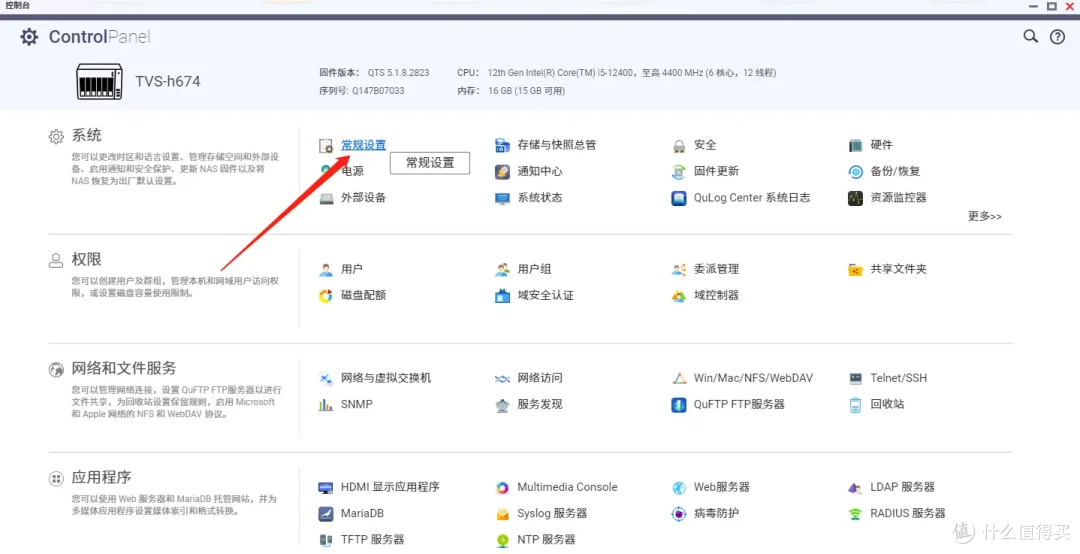Click the memory text 16 GB (15 GB 可用)
This screenshot has height=554, width=1080.
[526, 90]
